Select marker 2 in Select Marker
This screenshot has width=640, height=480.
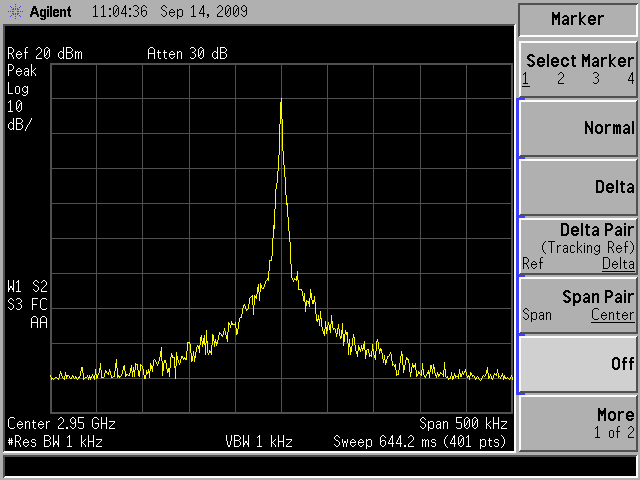click(x=561, y=78)
